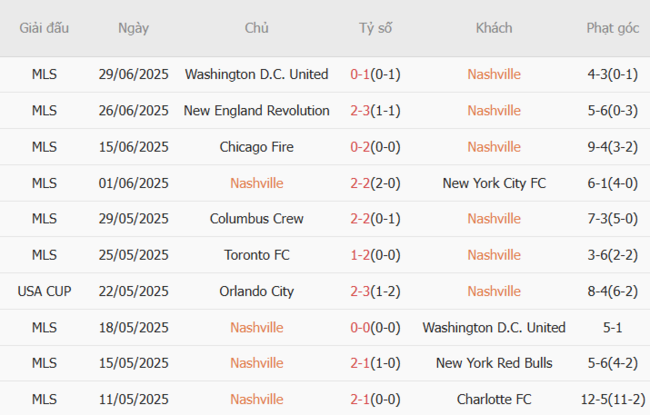
Task: Click the 2-3(1-1) score on 26/06/2025
Action: point(376,110)
